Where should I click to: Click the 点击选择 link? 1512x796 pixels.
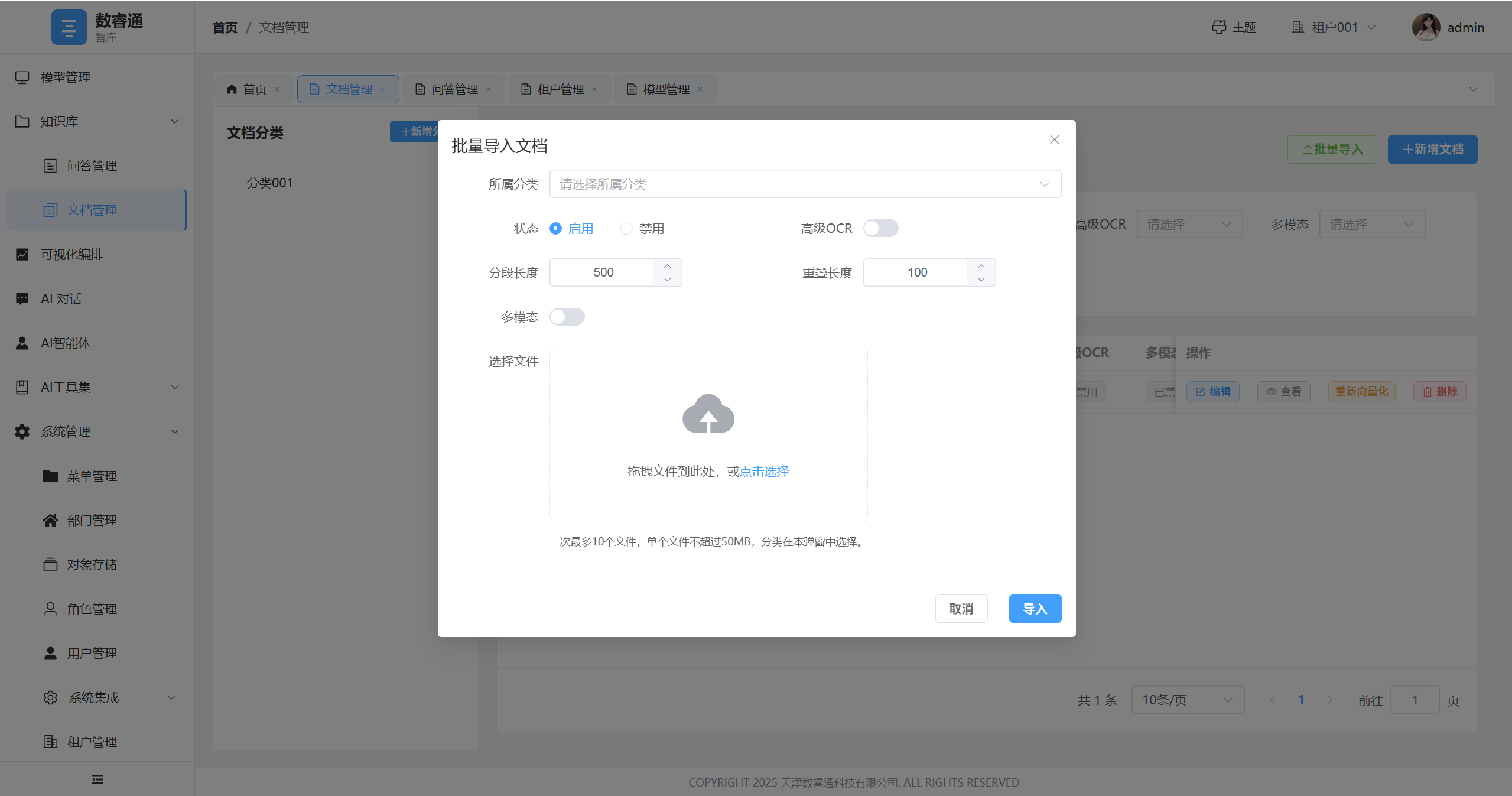(x=764, y=472)
